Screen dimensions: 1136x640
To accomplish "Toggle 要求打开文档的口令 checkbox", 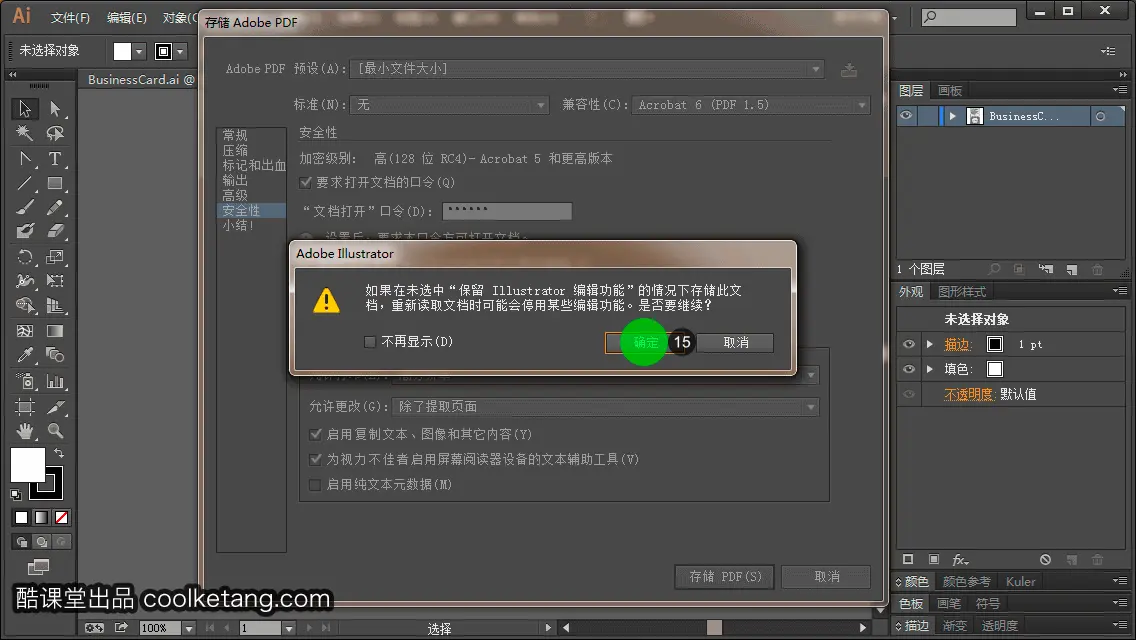I will (x=306, y=183).
